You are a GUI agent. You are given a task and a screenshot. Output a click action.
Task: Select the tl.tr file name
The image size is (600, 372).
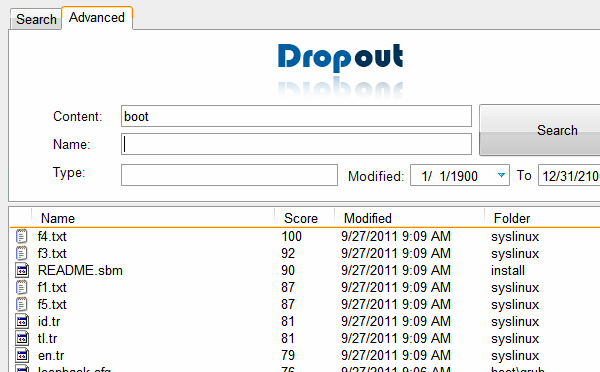47,338
